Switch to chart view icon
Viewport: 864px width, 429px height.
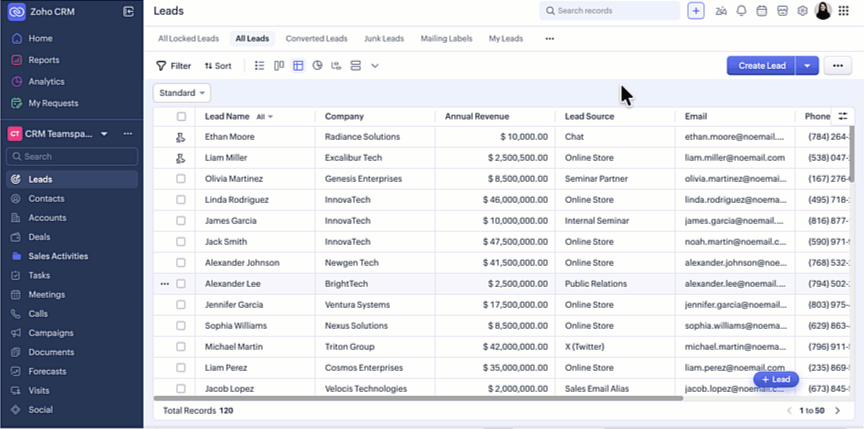point(317,66)
